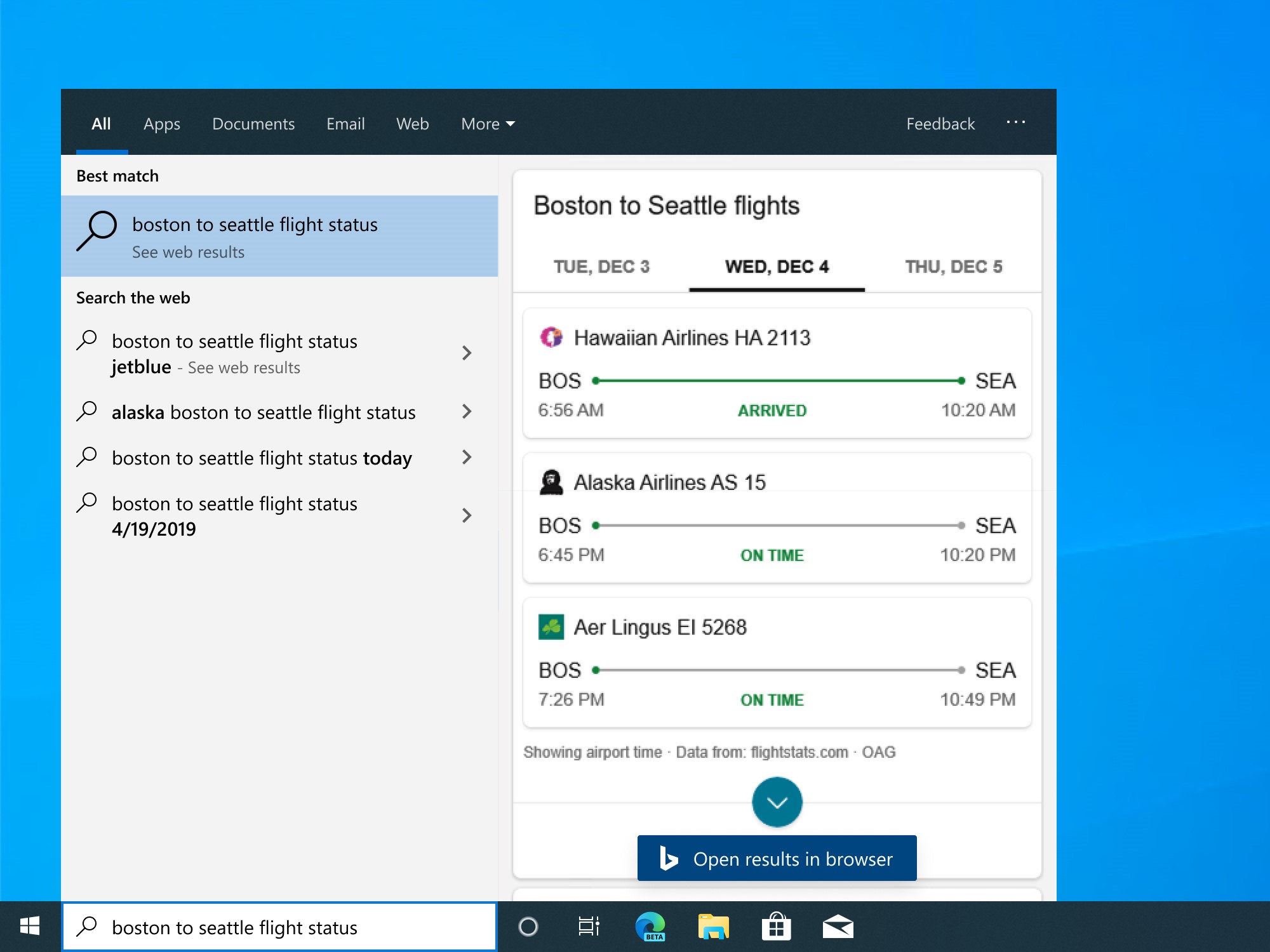Expand alaska boston to seattle suggestion arrow
Screen dimensions: 1270x952
point(467,411)
